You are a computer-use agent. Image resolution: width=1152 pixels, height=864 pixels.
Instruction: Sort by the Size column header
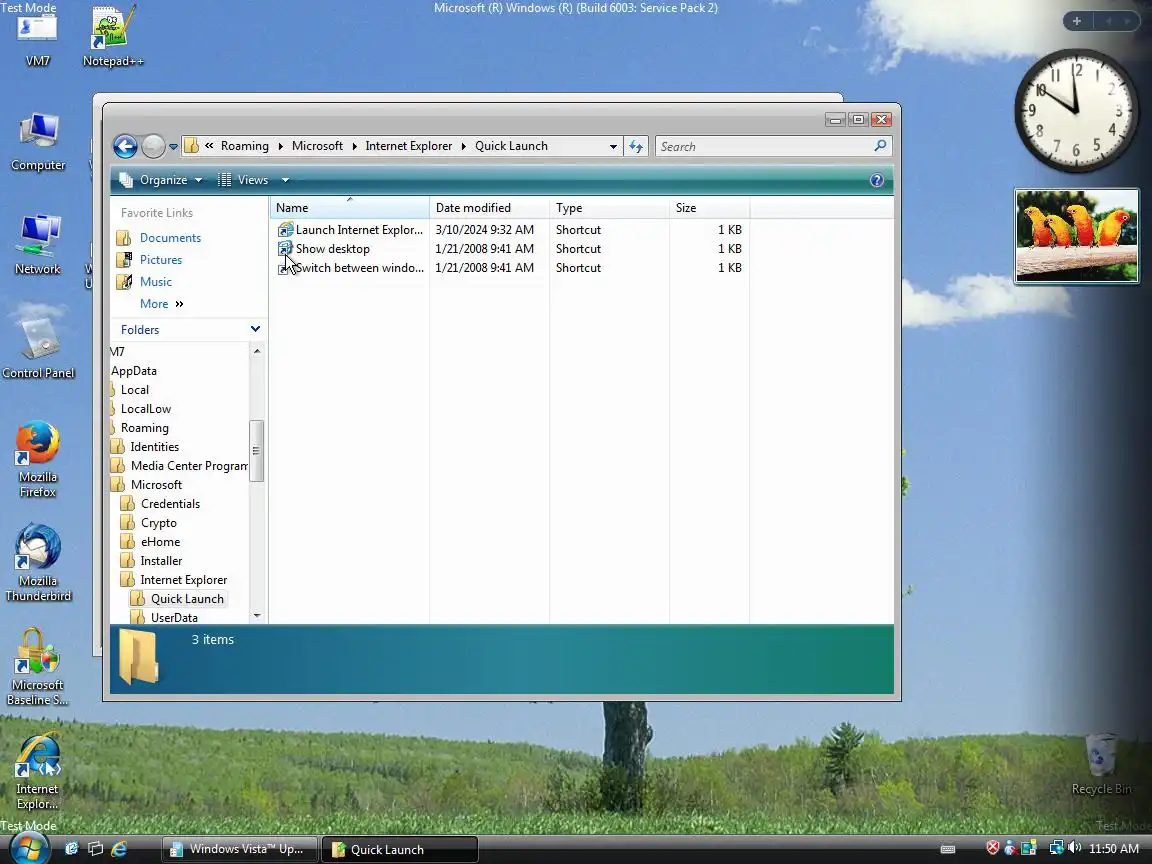tap(709, 208)
